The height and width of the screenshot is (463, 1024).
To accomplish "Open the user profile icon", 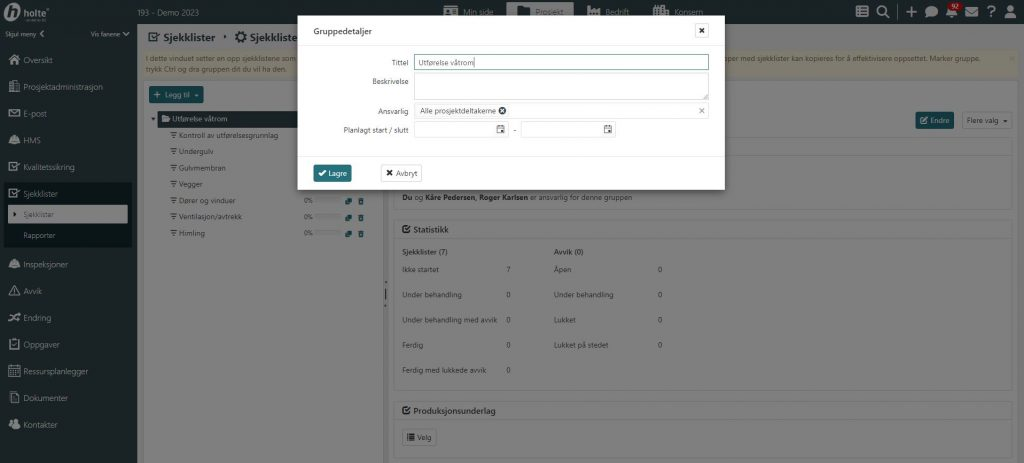I will pyautogui.click(x=1011, y=12).
